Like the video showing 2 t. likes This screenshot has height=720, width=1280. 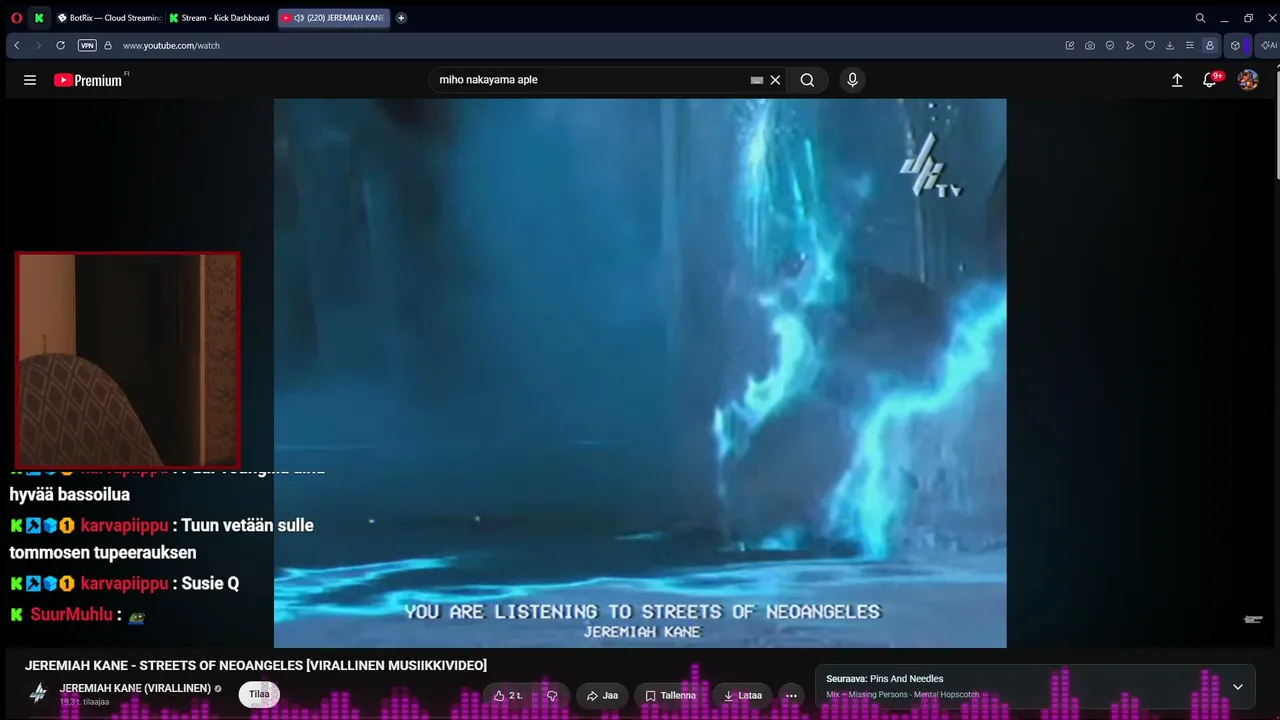(x=508, y=696)
